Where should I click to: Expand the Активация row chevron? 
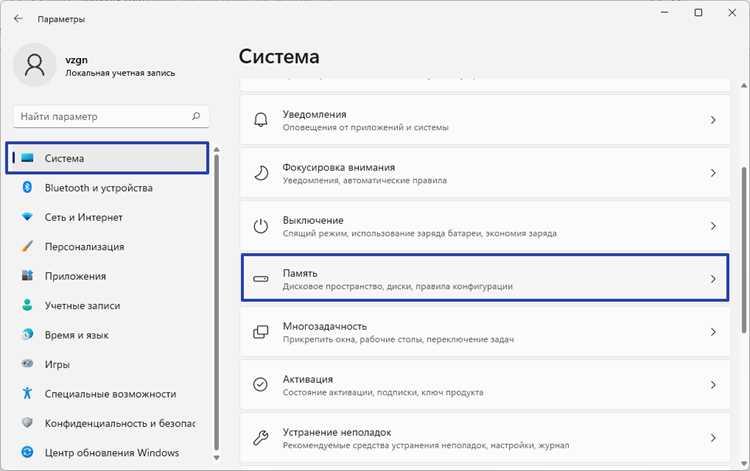click(713, 384)
